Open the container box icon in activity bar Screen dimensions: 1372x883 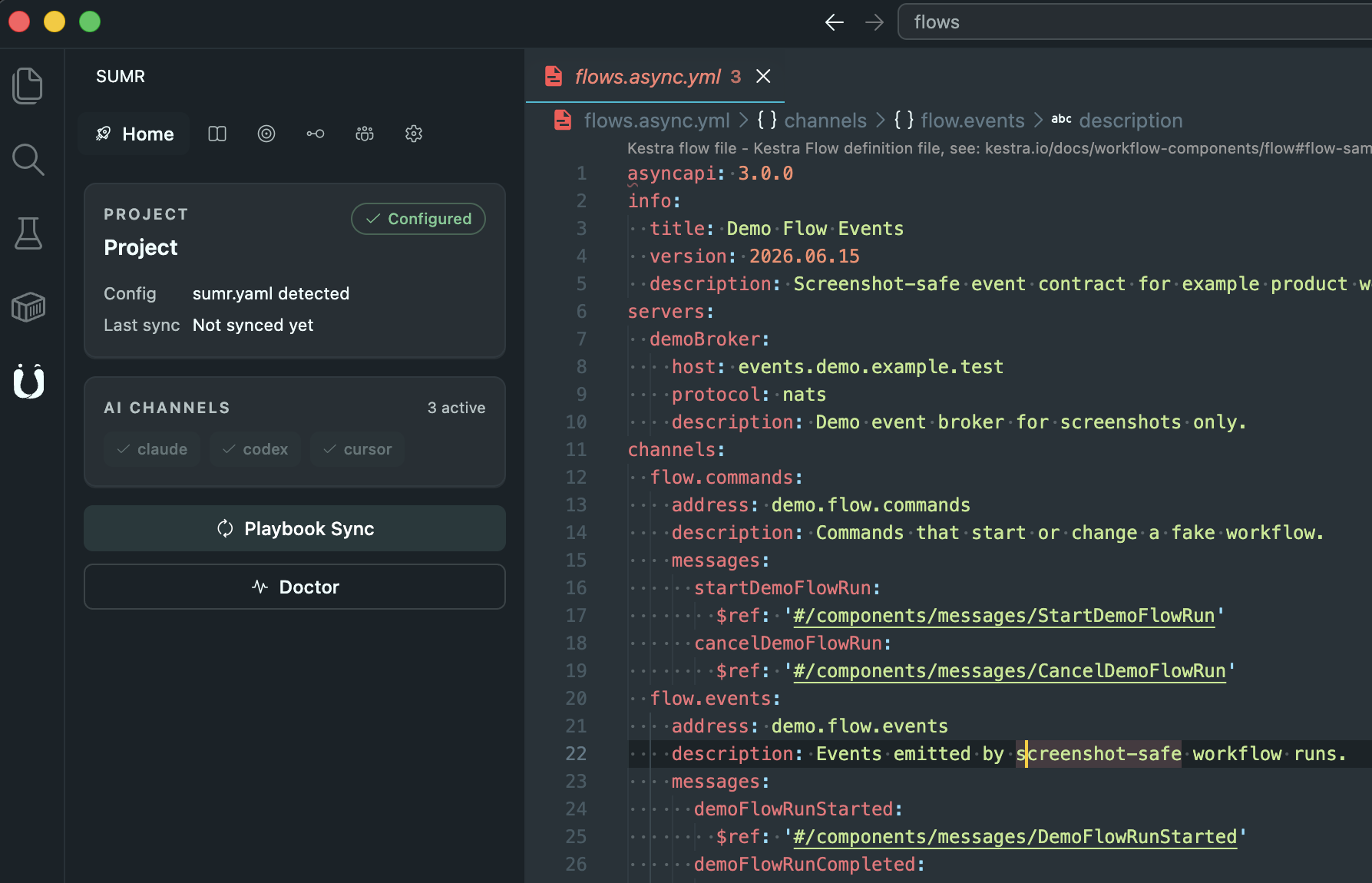[x=28, y=307]
